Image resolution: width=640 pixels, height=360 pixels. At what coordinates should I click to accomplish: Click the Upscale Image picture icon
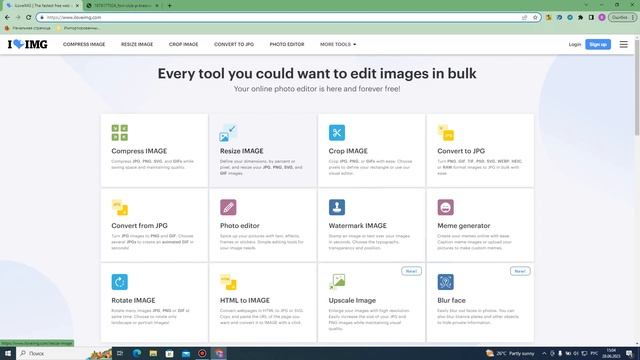click(x=337, y=282)
